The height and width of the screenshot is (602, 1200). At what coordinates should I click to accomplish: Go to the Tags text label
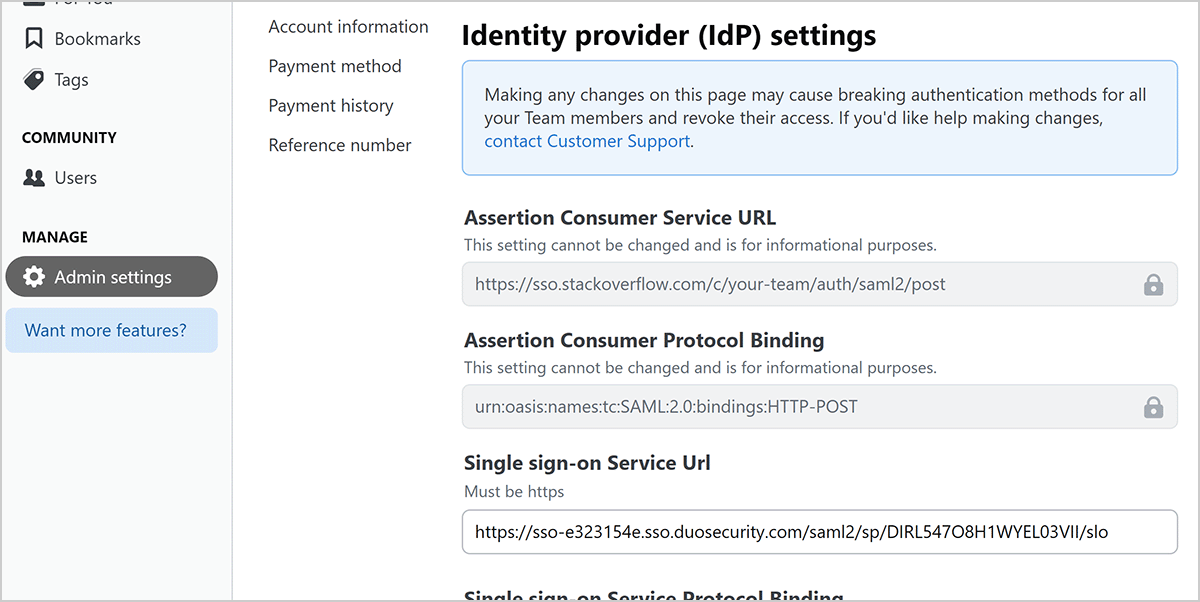[x=71, y=80]
